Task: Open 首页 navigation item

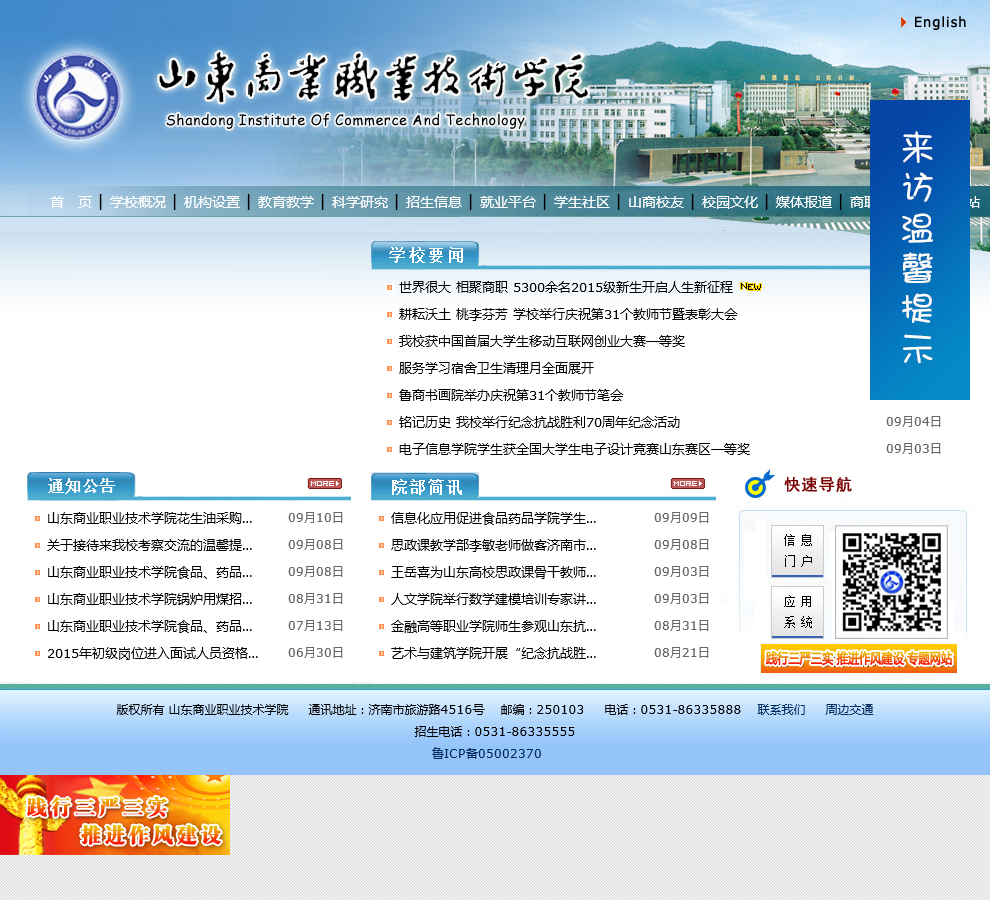Action: click(71, 202)
